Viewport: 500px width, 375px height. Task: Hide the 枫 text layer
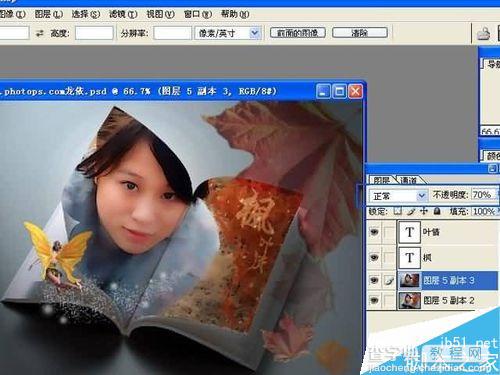pyautogui.click(x=374, y=257)
